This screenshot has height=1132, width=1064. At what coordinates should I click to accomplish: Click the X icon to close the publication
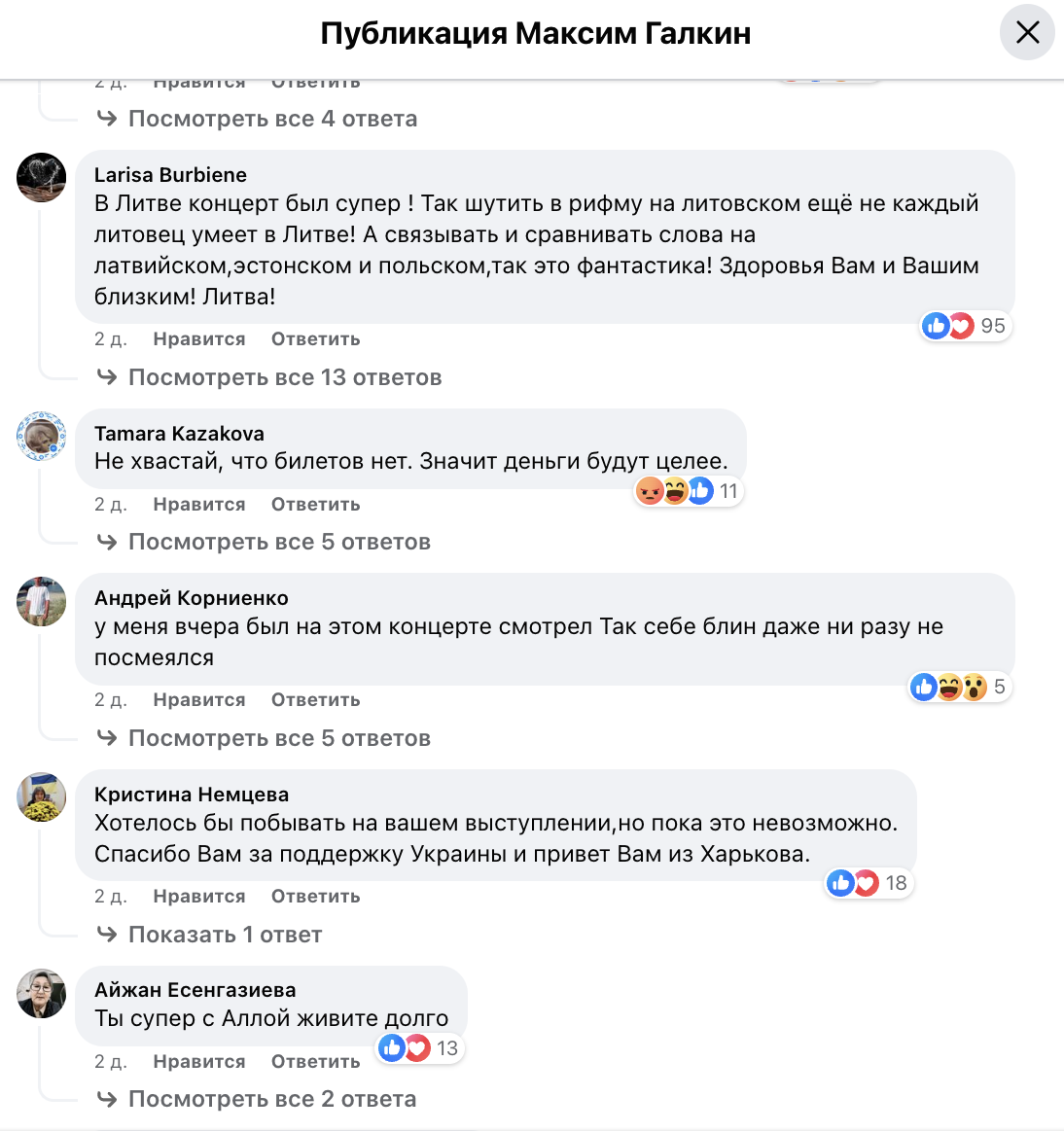1027,32
